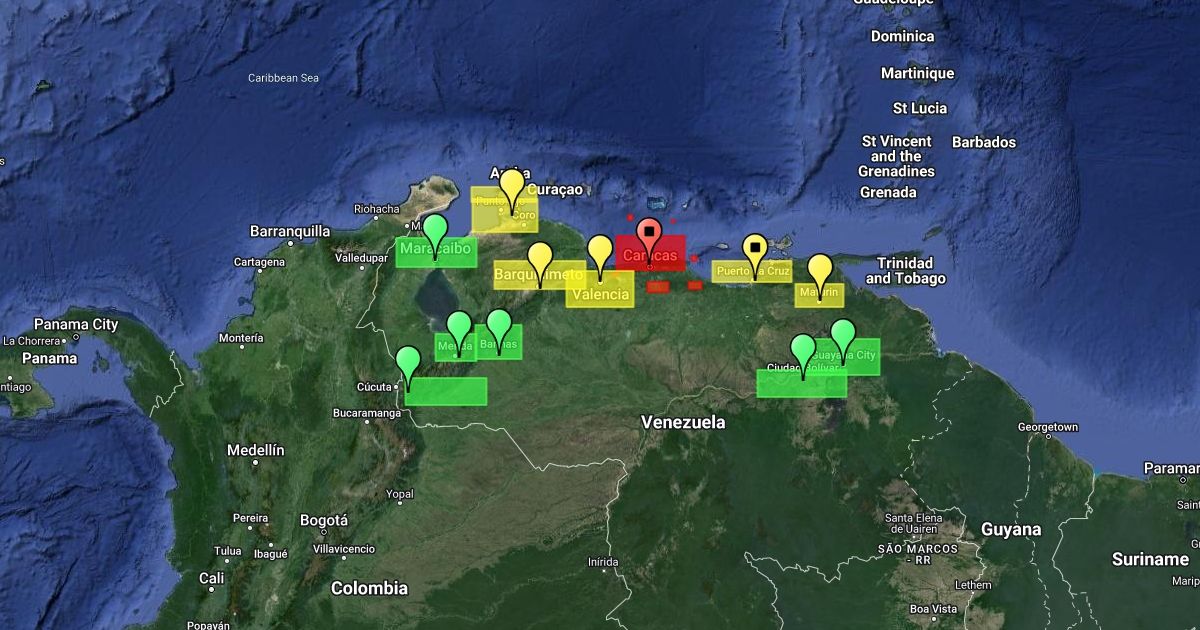Click the Montería city label

tap(241, 338)
